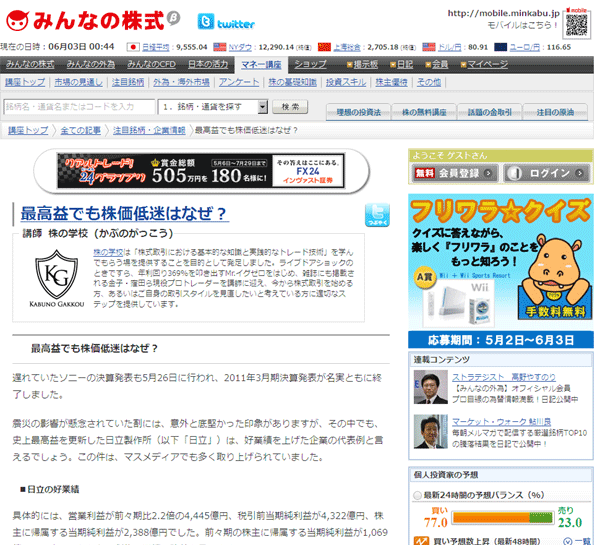
Task: Click the ログイン login button
Action: (x=545, y=173)
